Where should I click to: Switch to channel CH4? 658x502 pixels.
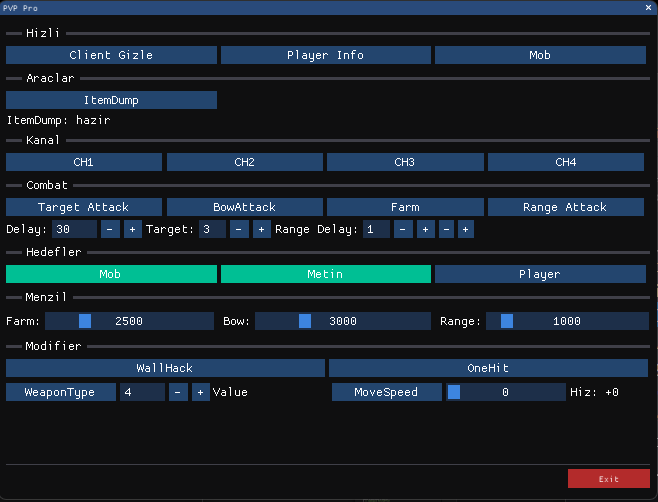coord(566,162)
